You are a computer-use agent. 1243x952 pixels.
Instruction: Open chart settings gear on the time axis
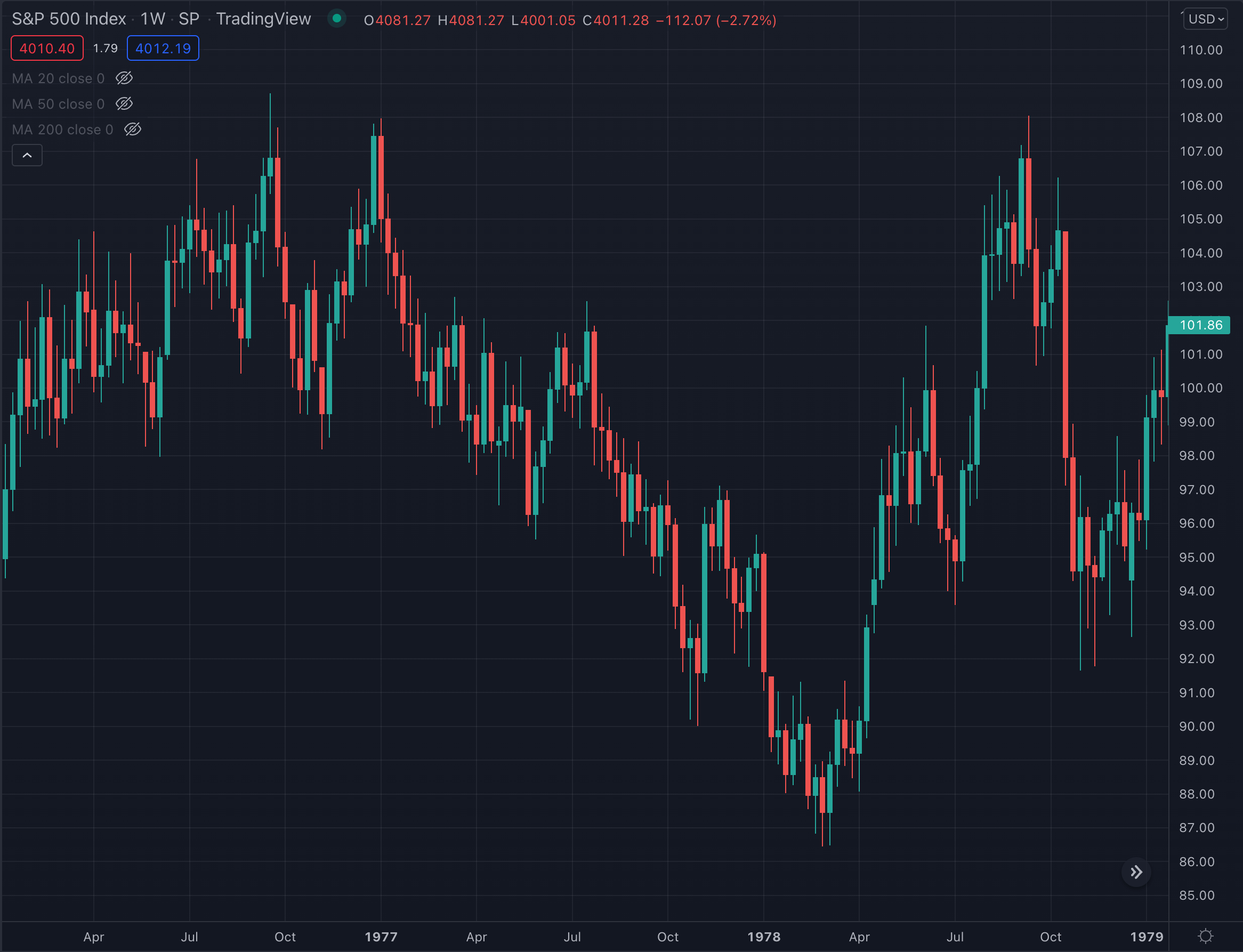coord(1206,936)
